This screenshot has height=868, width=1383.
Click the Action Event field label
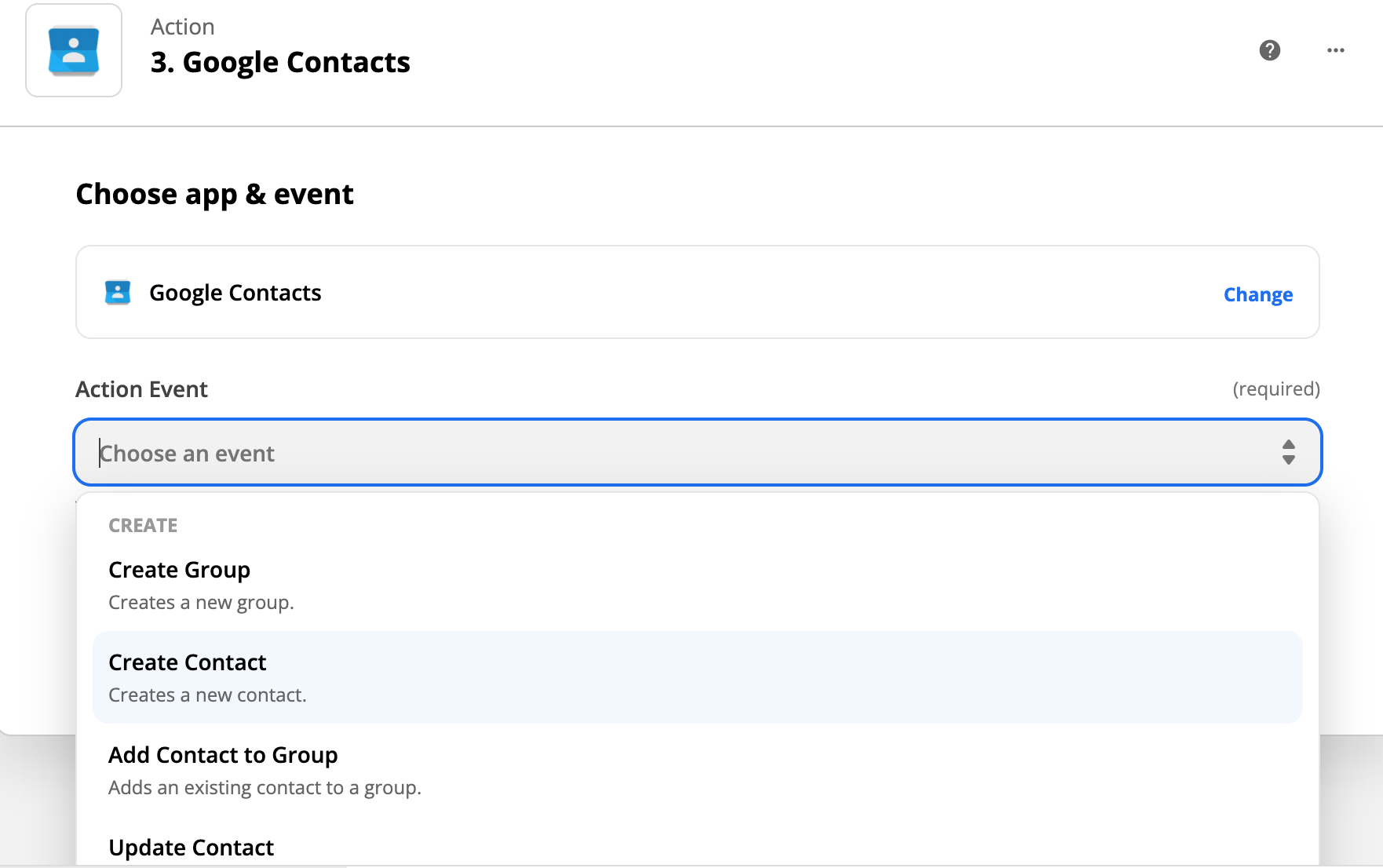[x=141, y=389]
